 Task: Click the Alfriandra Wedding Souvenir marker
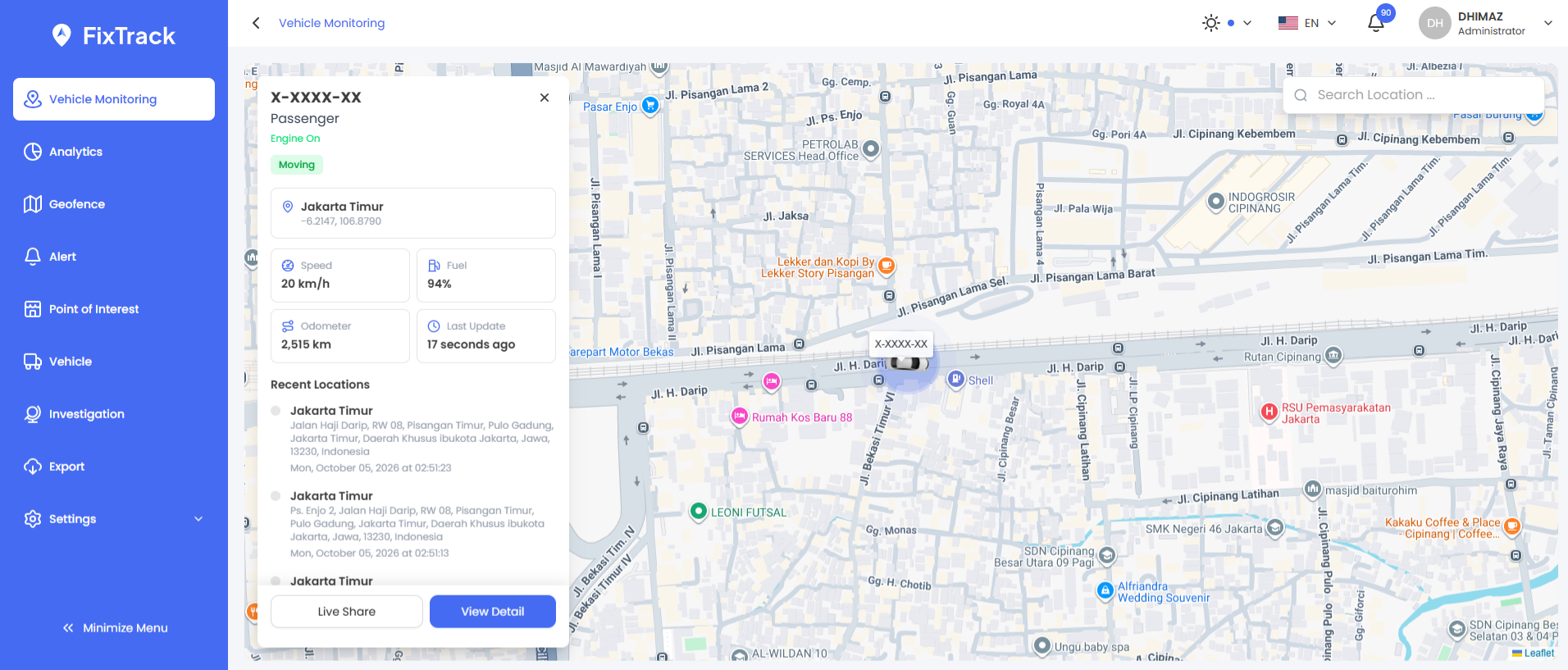point(1105,590)
